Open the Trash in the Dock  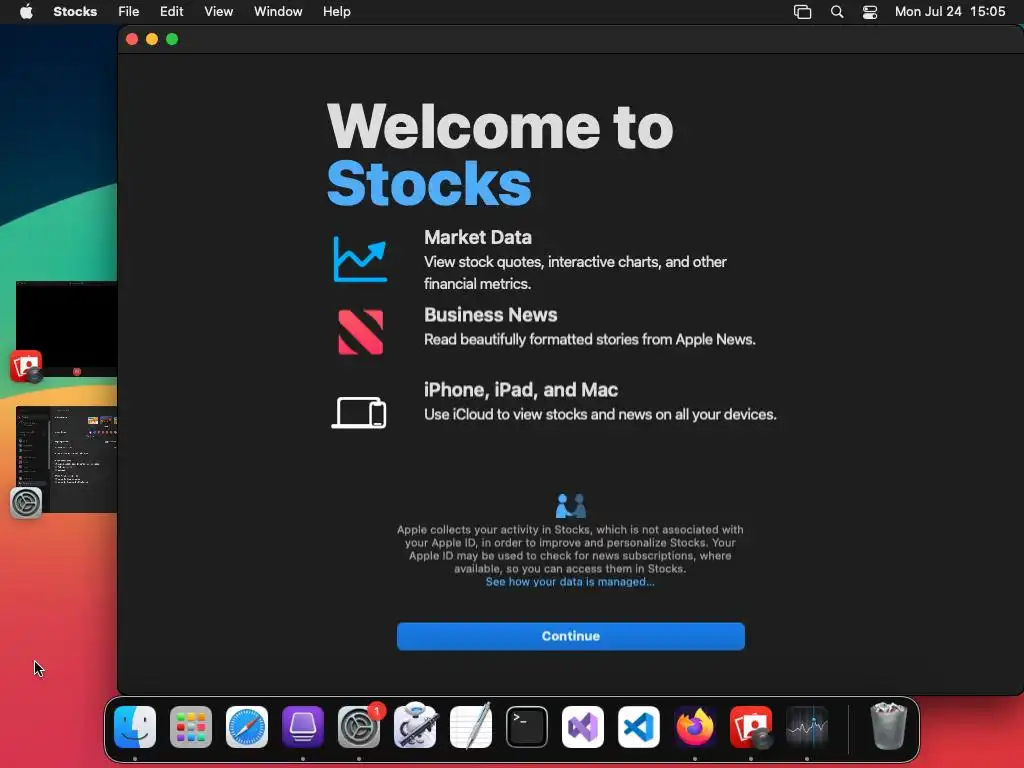[x=889, y=726]
